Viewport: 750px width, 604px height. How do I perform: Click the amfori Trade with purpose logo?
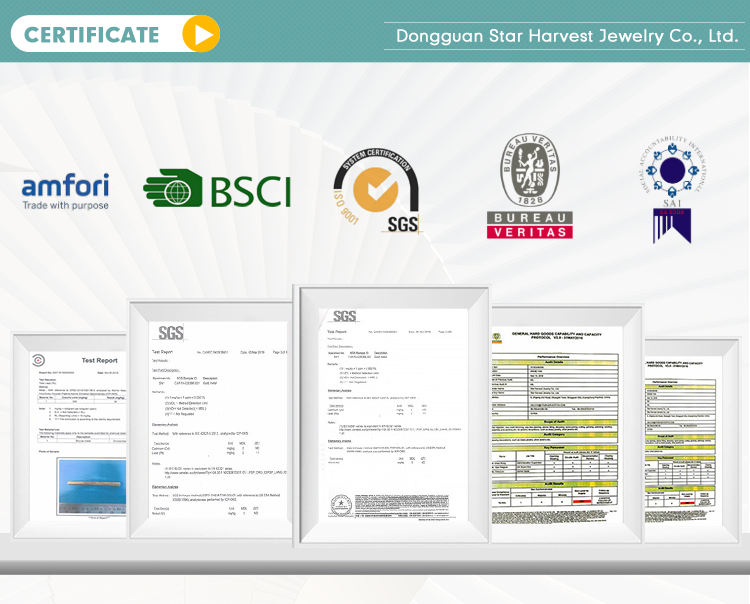click(66, 191)
